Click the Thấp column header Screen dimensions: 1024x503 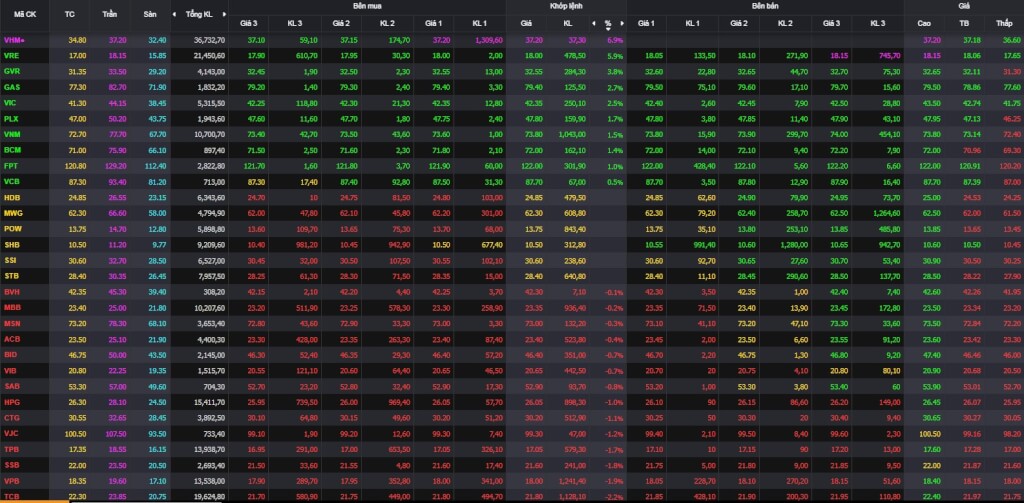(x=1004, y=23)
